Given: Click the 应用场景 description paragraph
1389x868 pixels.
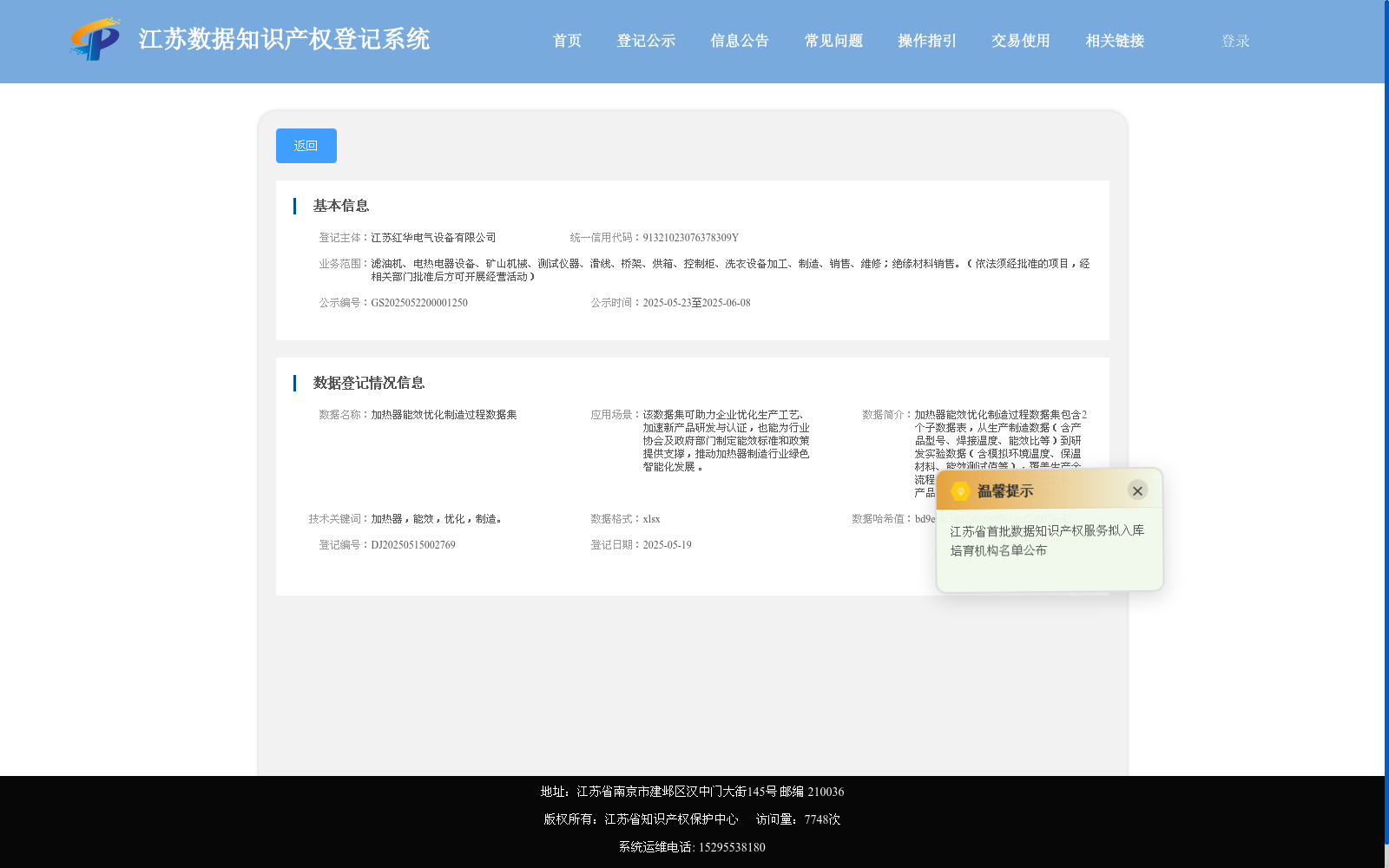Looking at the screenshot, I should (x=726, y=441).
